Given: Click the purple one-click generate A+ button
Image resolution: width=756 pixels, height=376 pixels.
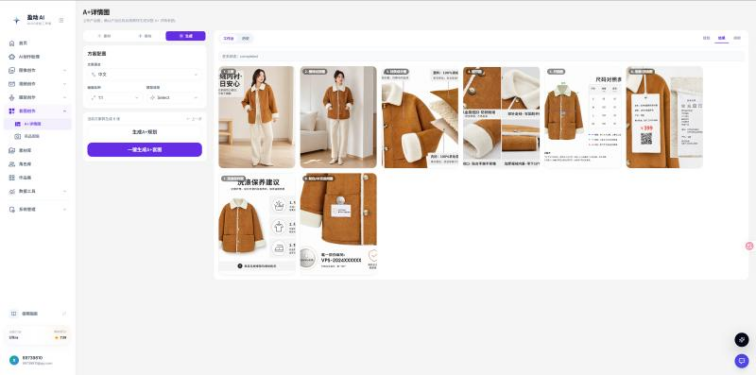Looking at the screenshot, I should pyautogui.click(x=145, y=149).
